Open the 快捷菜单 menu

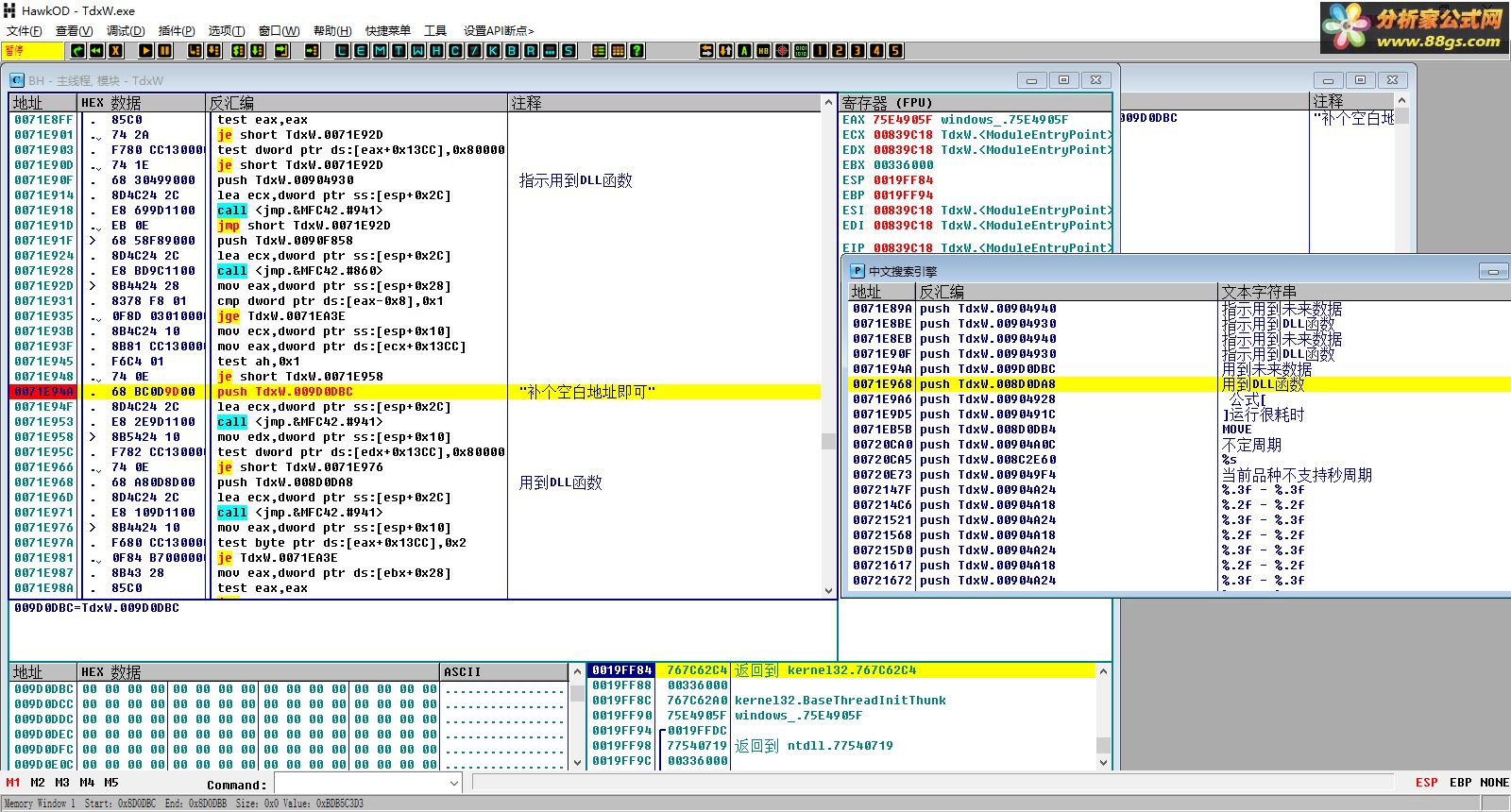(388, 31)
